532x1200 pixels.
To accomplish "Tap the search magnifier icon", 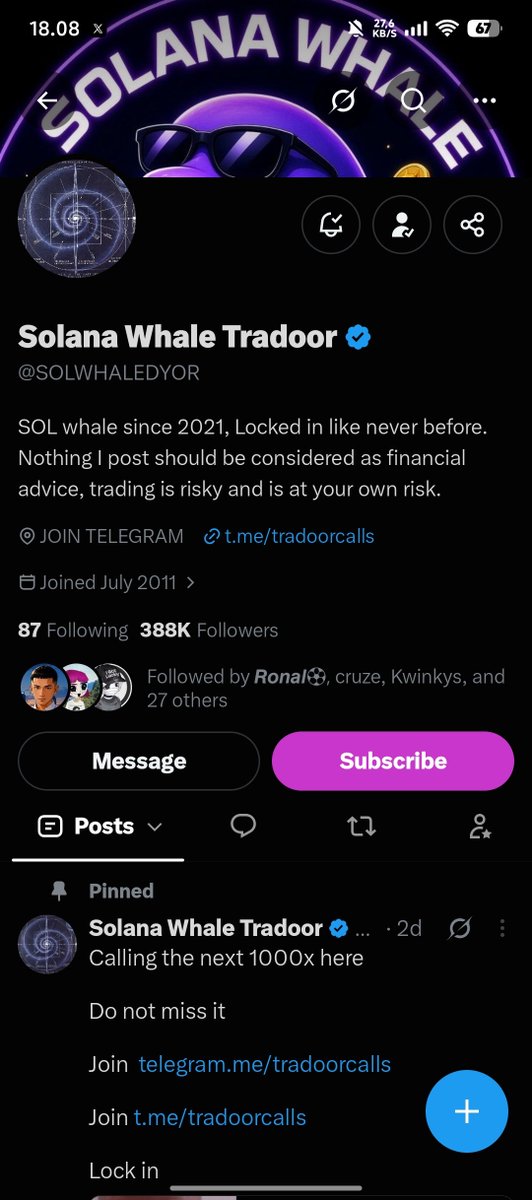I will tap(413, 101).
